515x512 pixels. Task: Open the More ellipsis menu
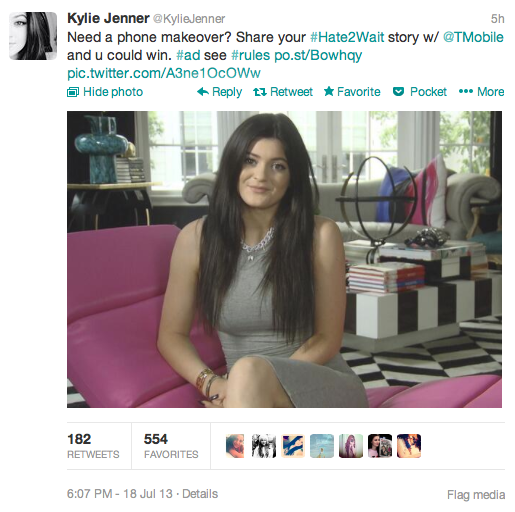click(x=466, y=91)
